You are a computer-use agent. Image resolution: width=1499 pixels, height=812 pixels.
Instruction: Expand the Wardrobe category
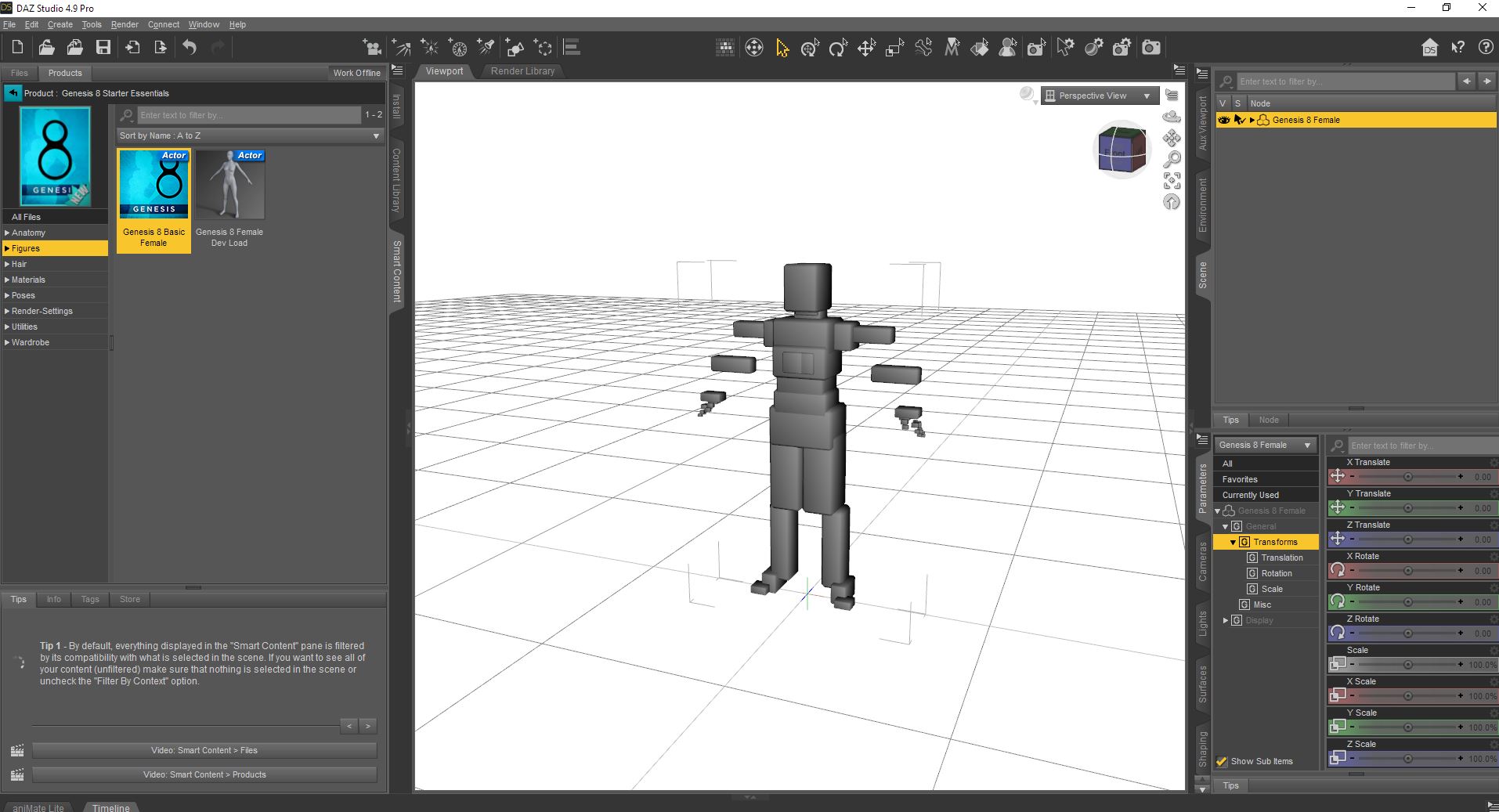click(7, 342)
